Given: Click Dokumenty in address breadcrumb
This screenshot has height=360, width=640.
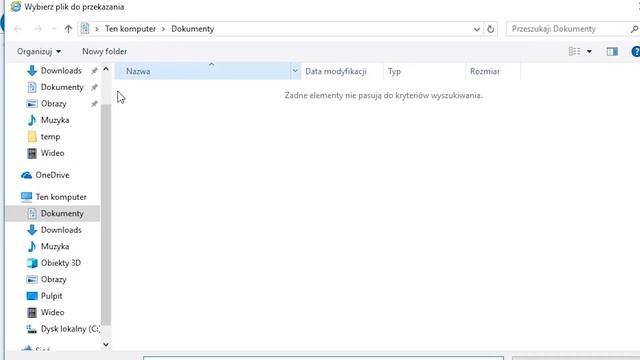Looking at the screenshot, I should click(x=193, y=29).
